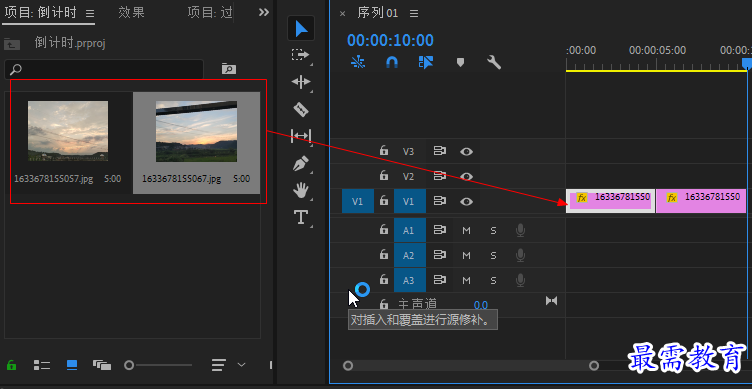Mute the A3 track
The image size is (752, 389).
466,281
